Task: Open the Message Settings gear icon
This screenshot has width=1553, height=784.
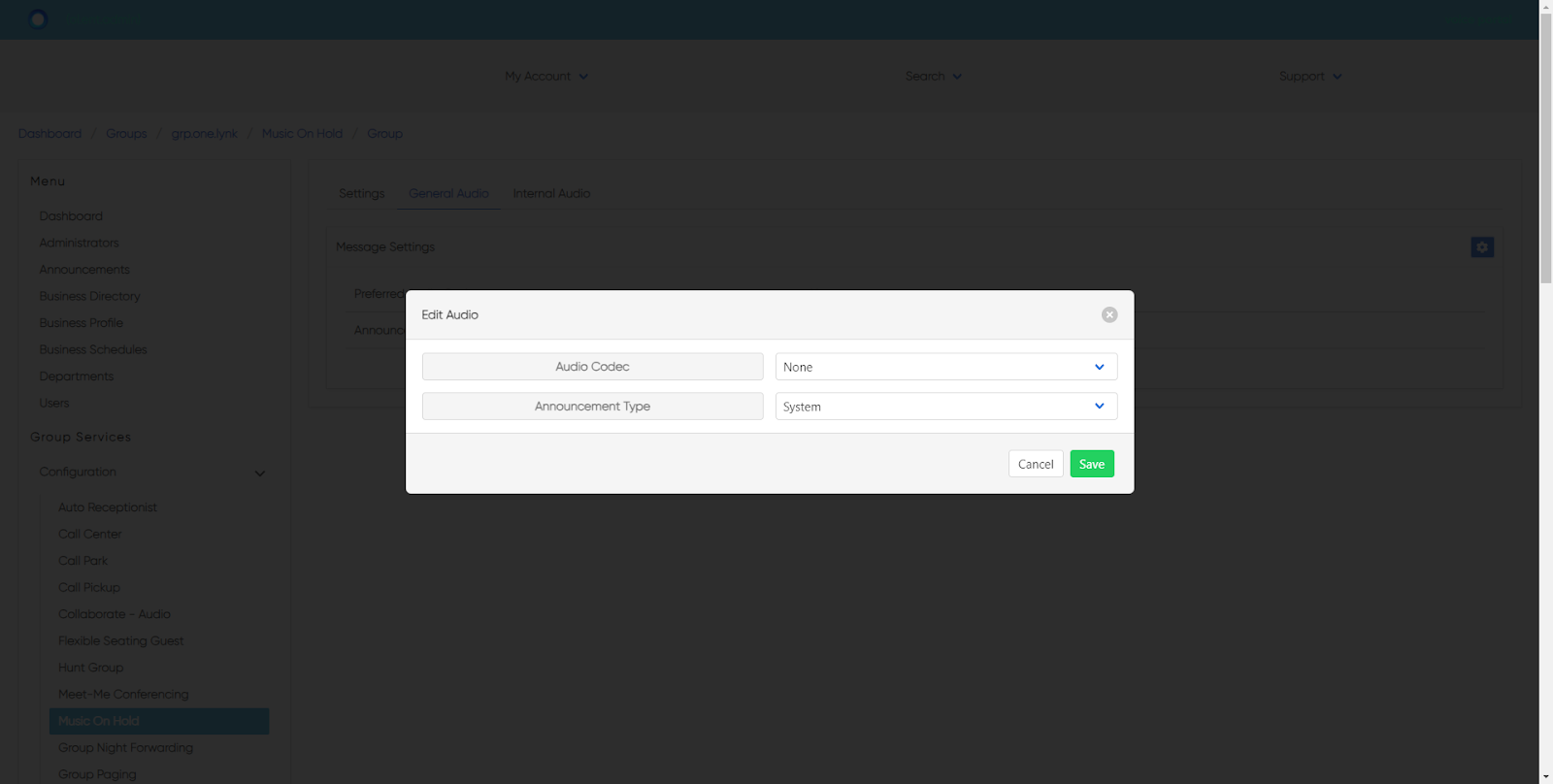Action: coord(1482,247)
